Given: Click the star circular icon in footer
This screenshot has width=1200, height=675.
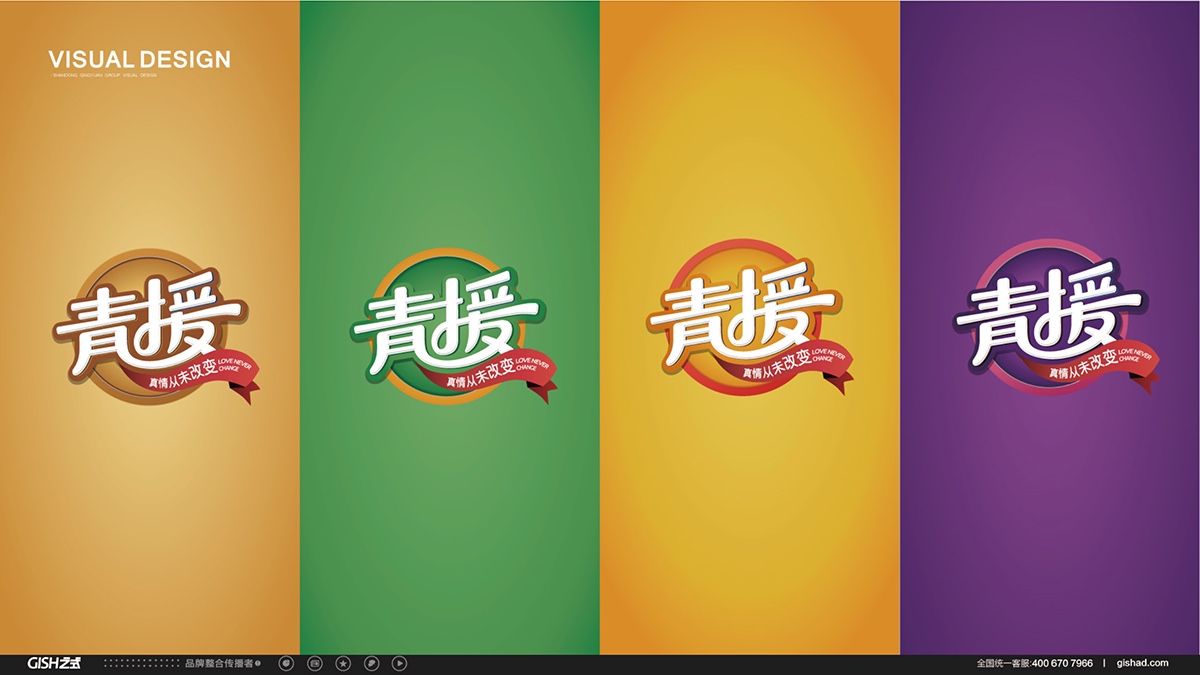Looking at the screenshot, I should [x=343, y=663].
